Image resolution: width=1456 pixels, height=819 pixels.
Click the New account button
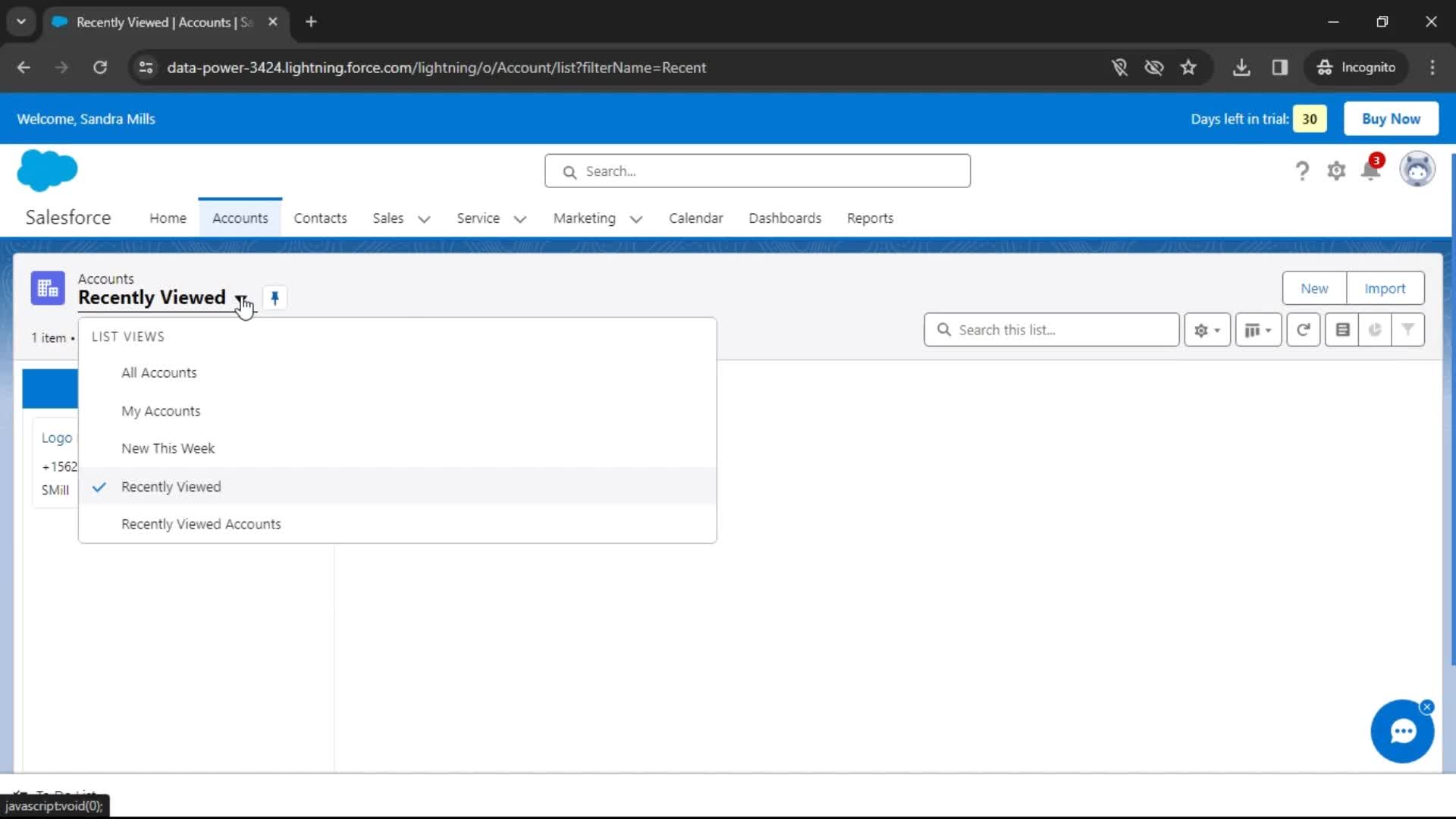[x=1314, y=288]
